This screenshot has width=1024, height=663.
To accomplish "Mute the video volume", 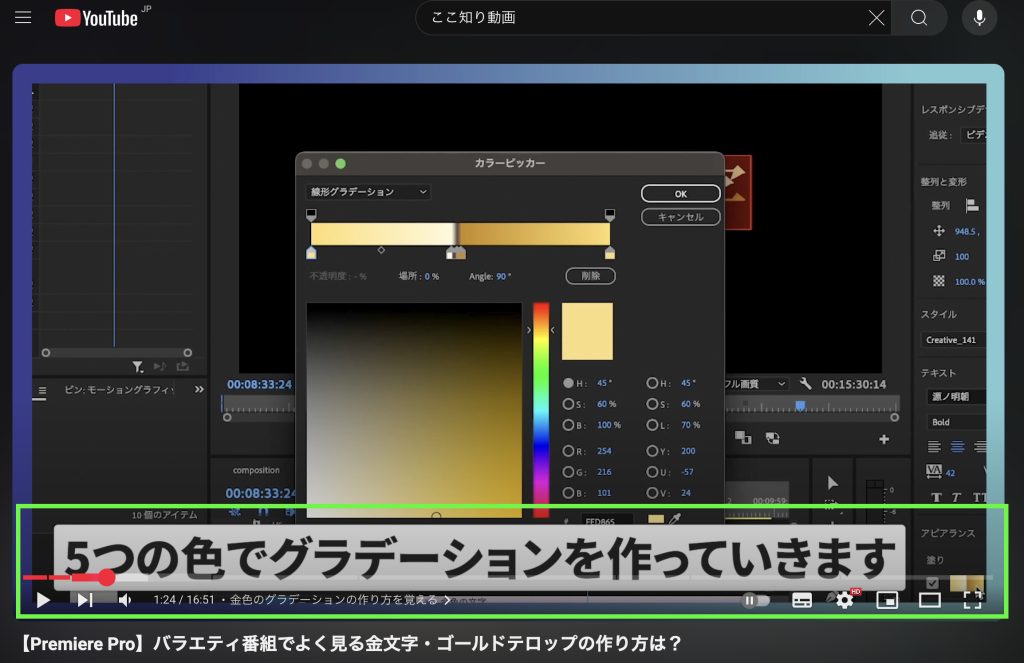I will (126, 600).
